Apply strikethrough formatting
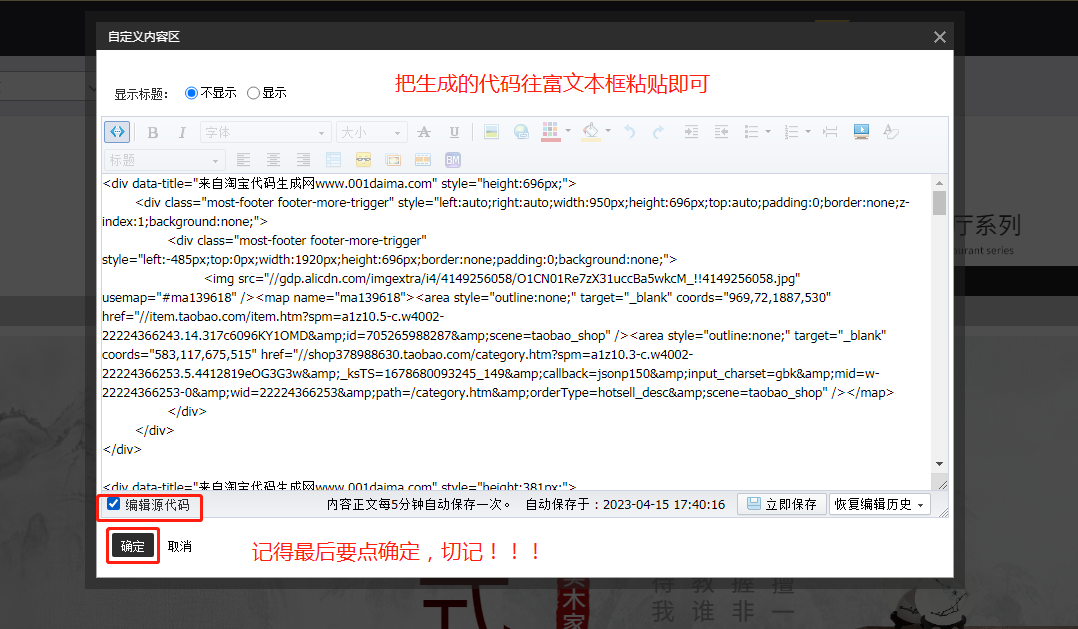 (x=424, y=132)
